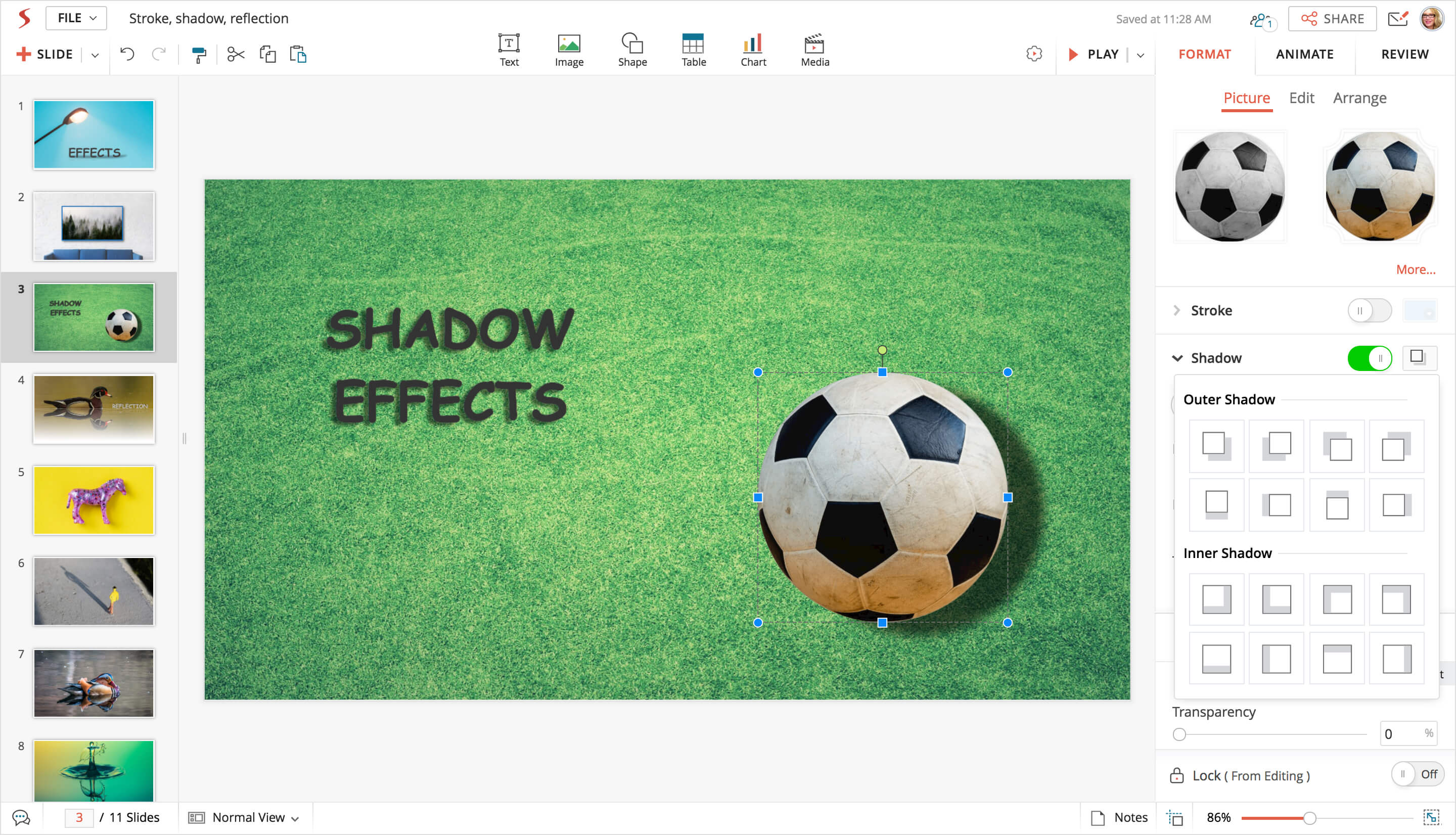Click the paste clipboard icon
The width and height of the screenshot is (1456, 835).
pos(298,55)
